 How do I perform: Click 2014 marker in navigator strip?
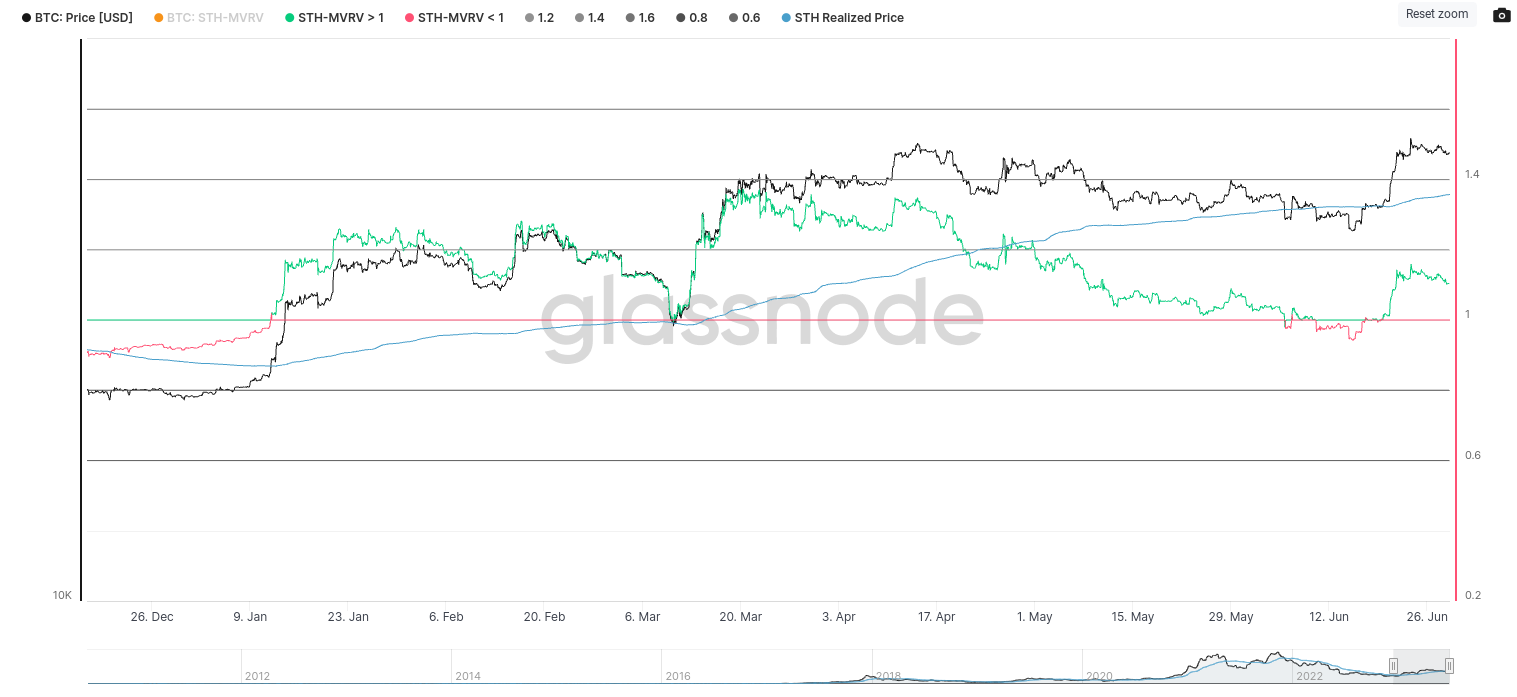pos(467,677)
